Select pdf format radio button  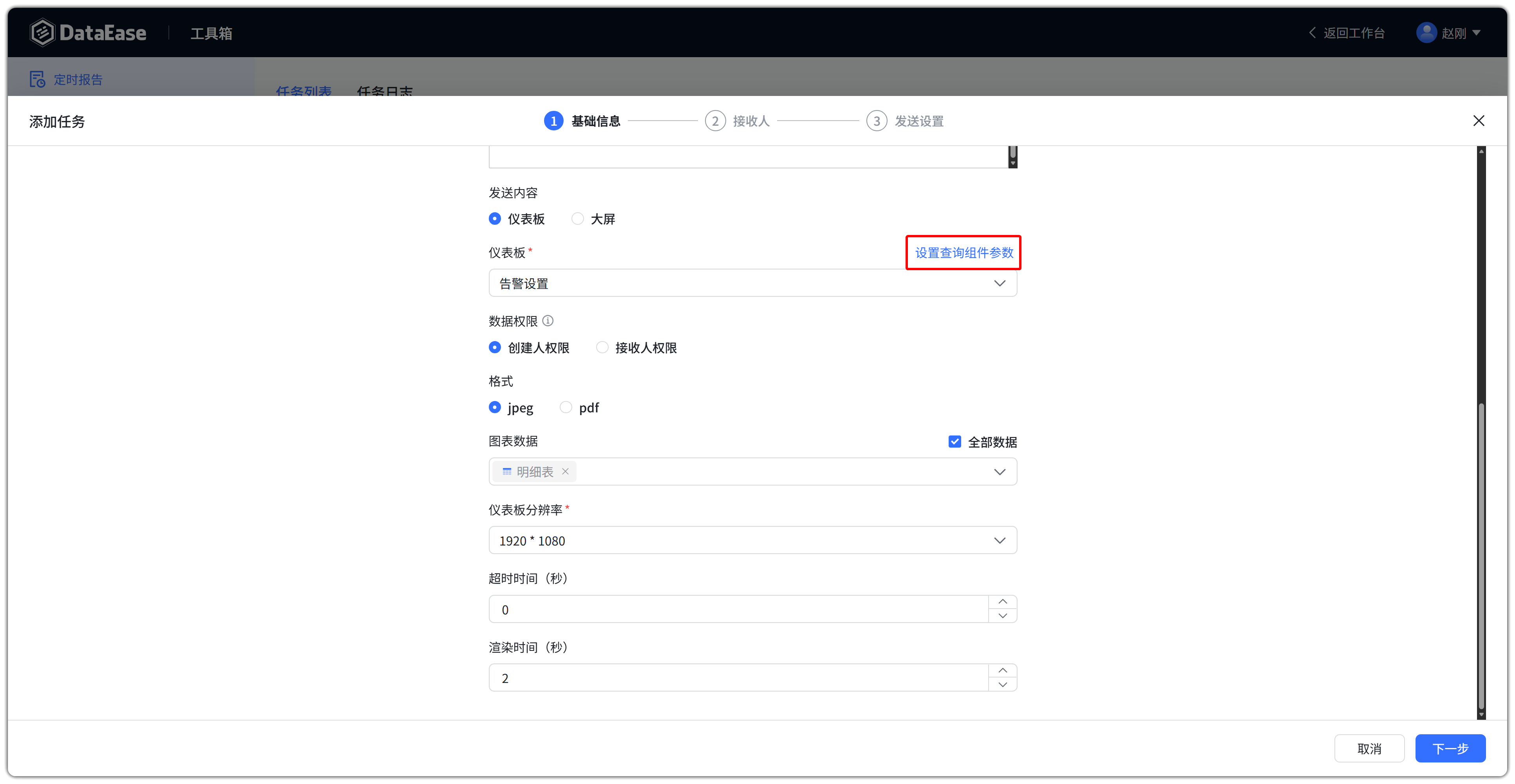[x=566, y=407]
